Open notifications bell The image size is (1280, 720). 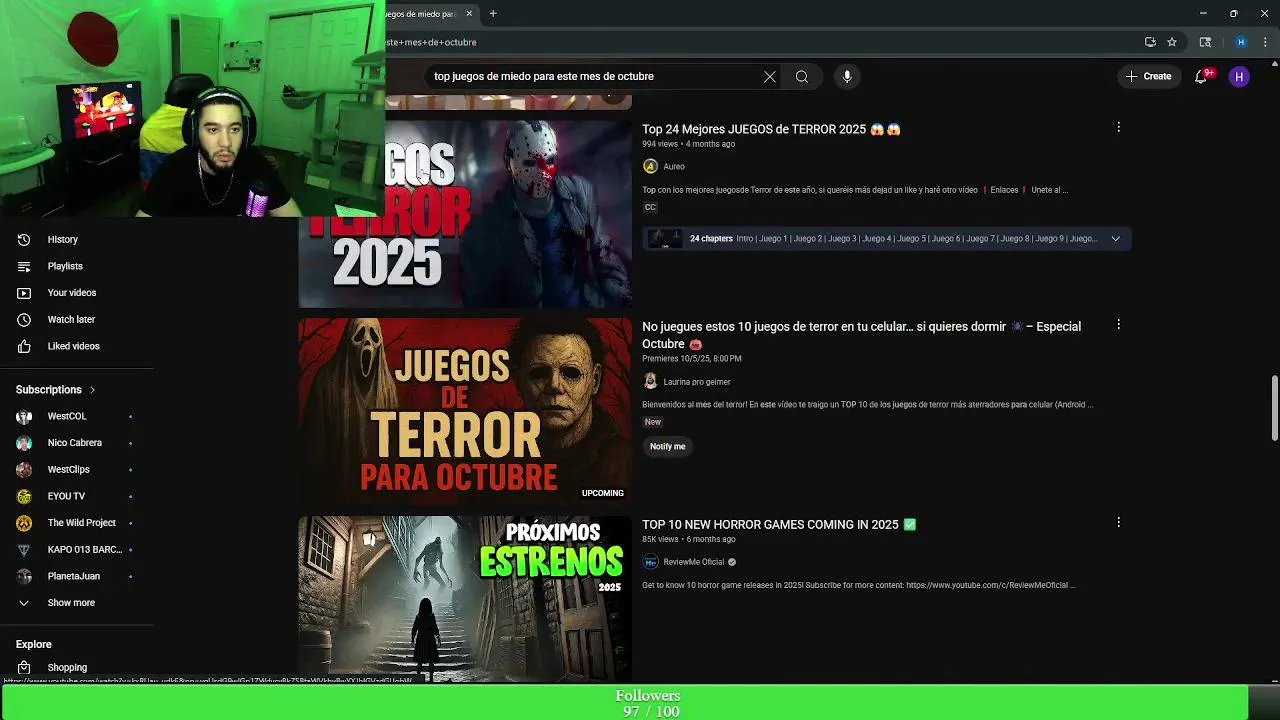coord(1201,76)
